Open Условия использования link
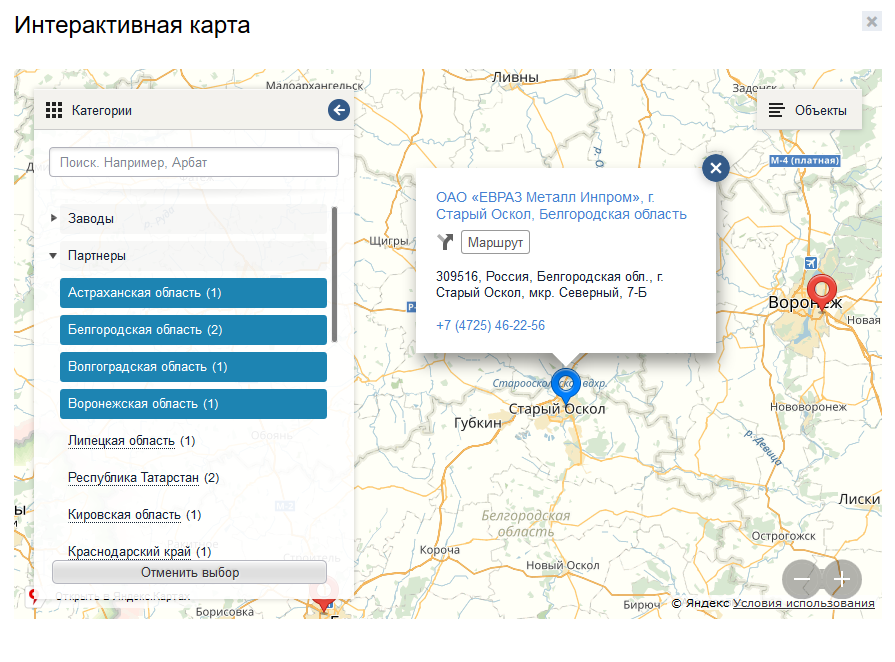895x662 pixels. [803, 603]
